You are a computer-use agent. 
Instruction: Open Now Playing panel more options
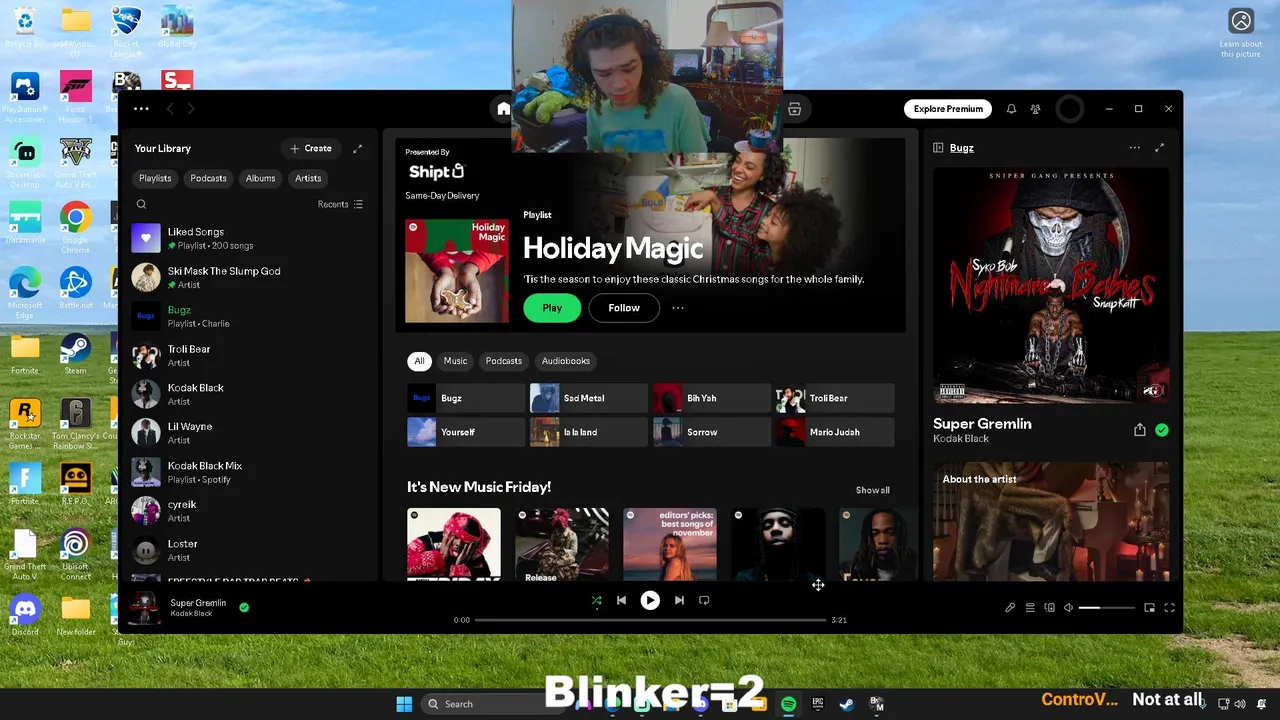tap(1134, 148)
